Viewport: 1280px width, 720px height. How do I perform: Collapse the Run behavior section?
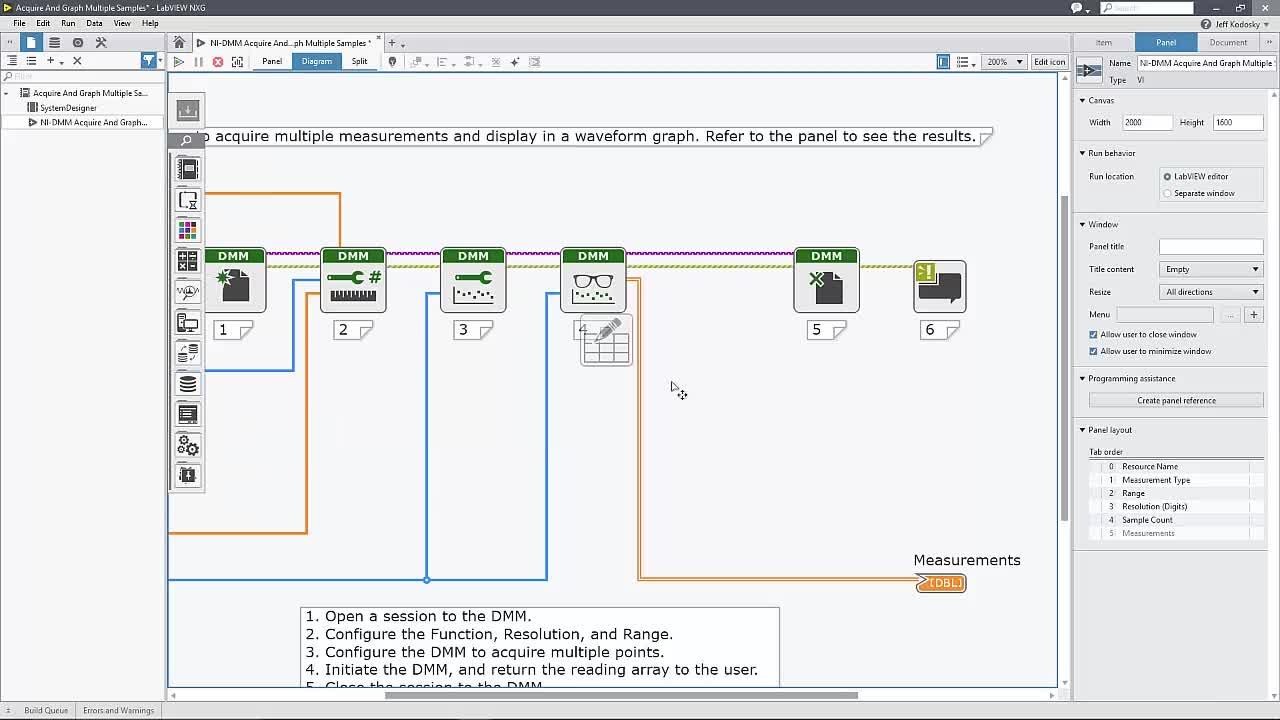click(1082, 153)
